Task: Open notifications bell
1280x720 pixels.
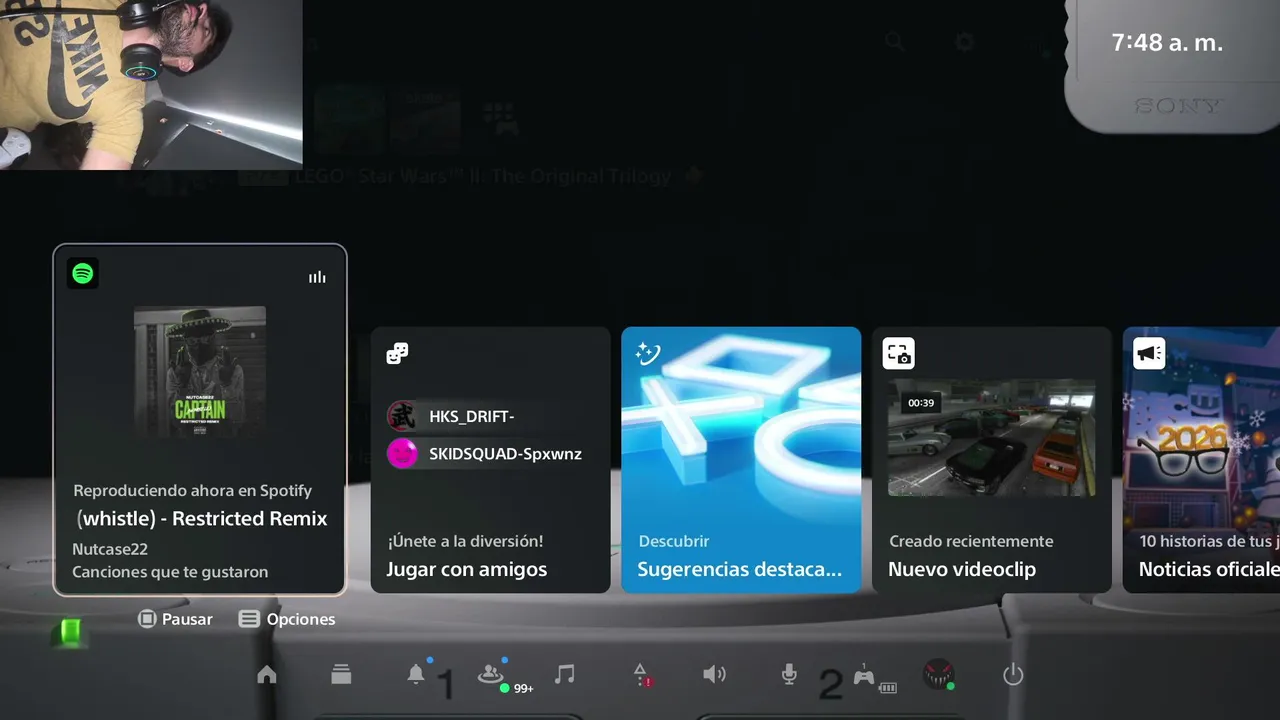Action: (x=416, y=675)
